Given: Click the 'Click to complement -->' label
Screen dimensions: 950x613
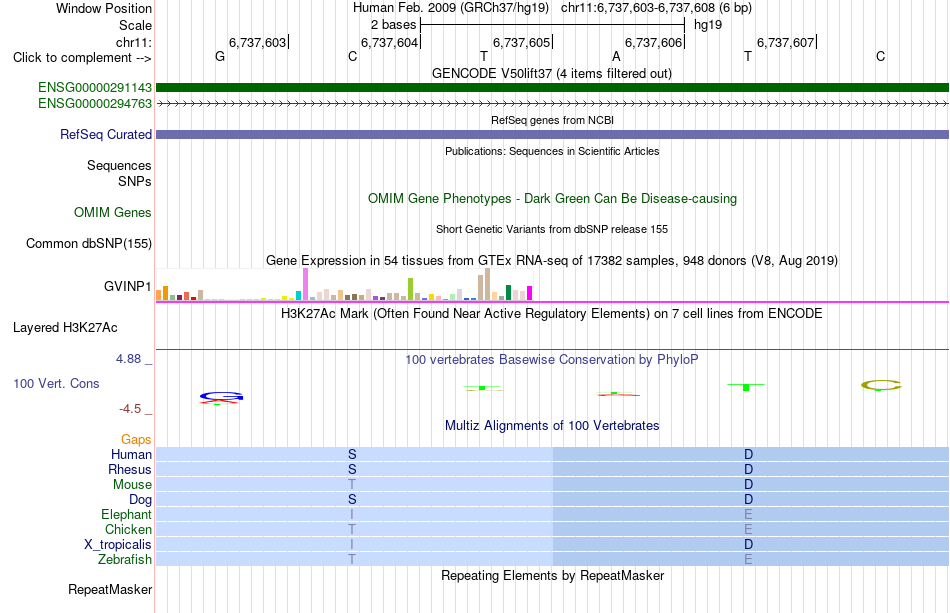Looking at the screenshot, I should pyautogui.click(x=82, y=58).
